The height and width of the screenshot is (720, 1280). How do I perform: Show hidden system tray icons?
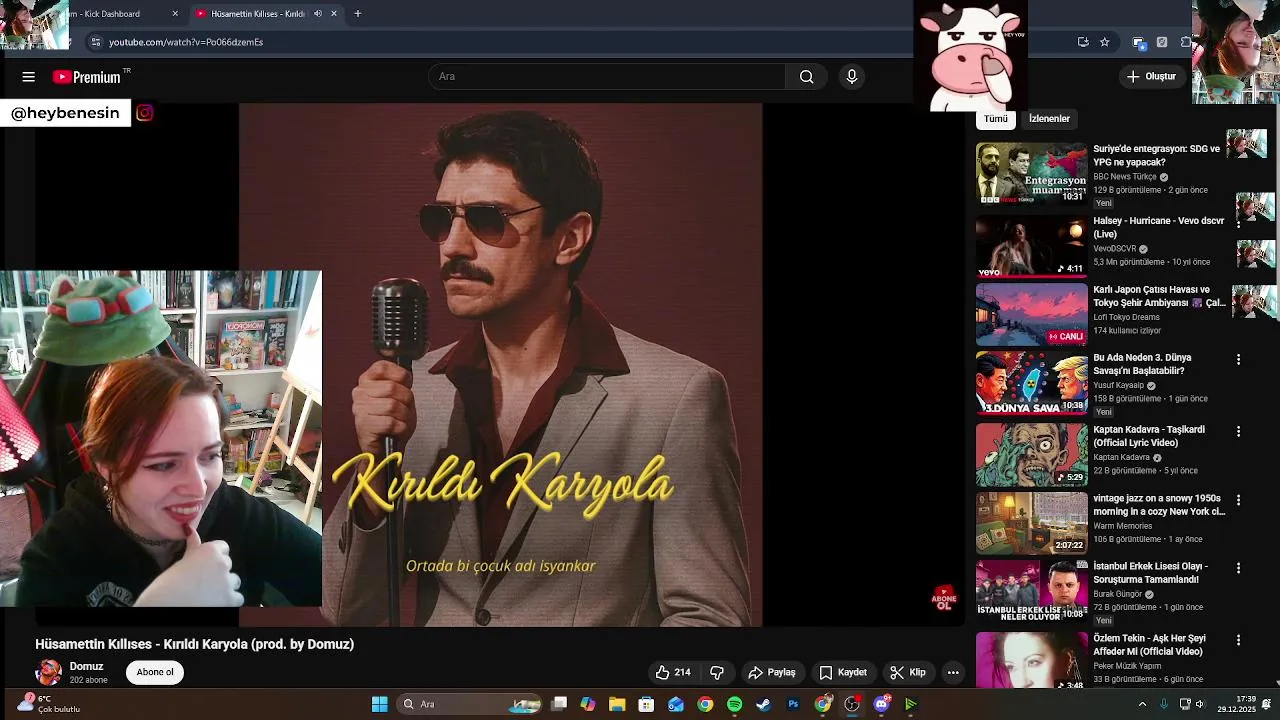tap(1142, 705)
